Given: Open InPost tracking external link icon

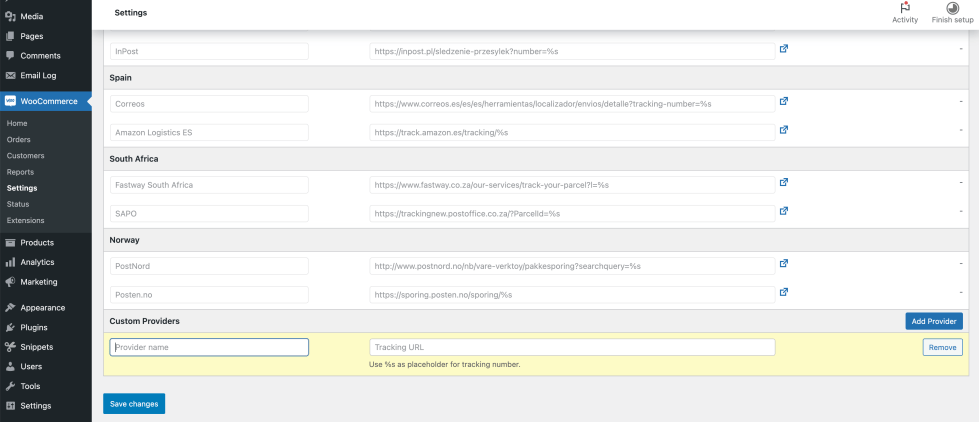Looking at the screenshot, I should pyautogui.click(x=784, y=48).
